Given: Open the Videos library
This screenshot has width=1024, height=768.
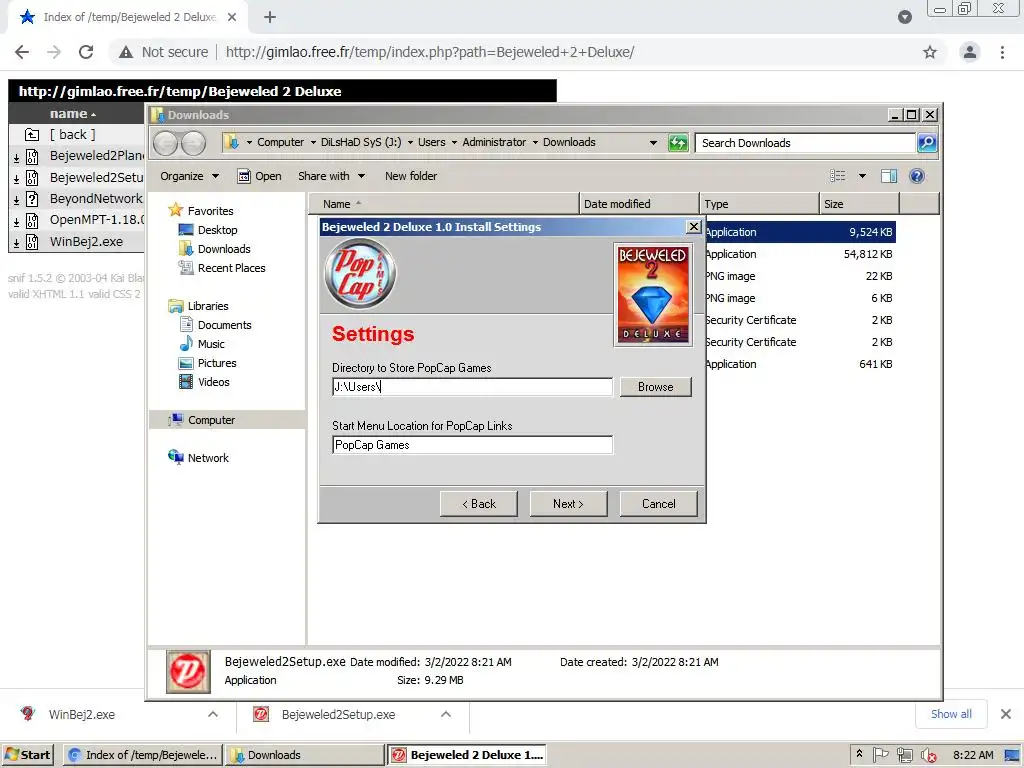Looking at the screenshot, I should click(x=214, y=381).
